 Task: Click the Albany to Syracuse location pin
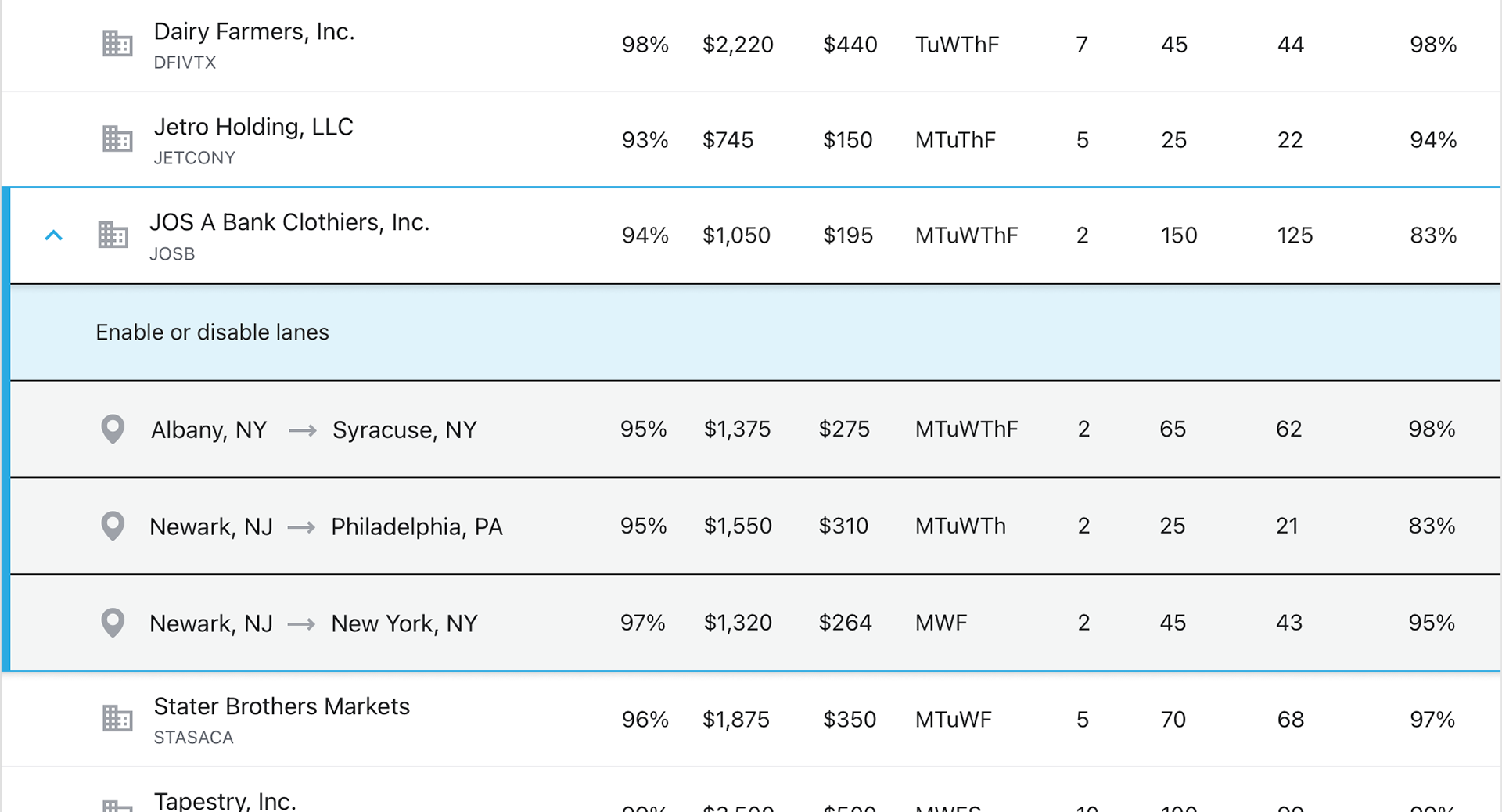(x=113, y=429)
